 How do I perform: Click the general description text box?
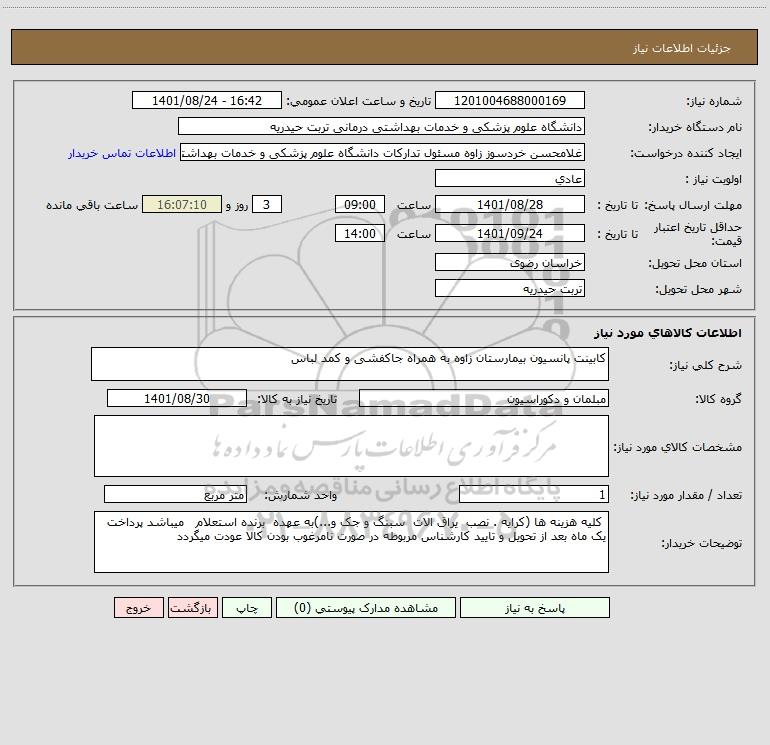350,364
